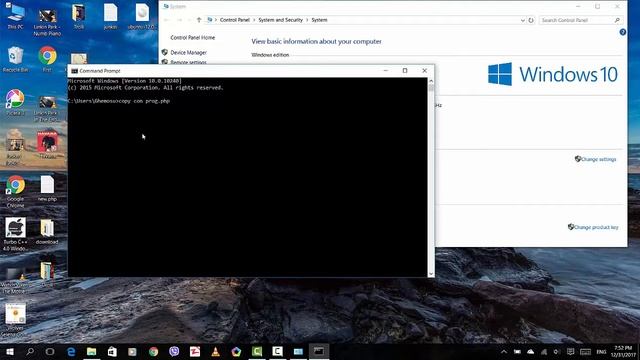Select the Turbo C++ 4.0 shortcut
Image resolution: width=640 pixels, height=360 pixels.
15,234
